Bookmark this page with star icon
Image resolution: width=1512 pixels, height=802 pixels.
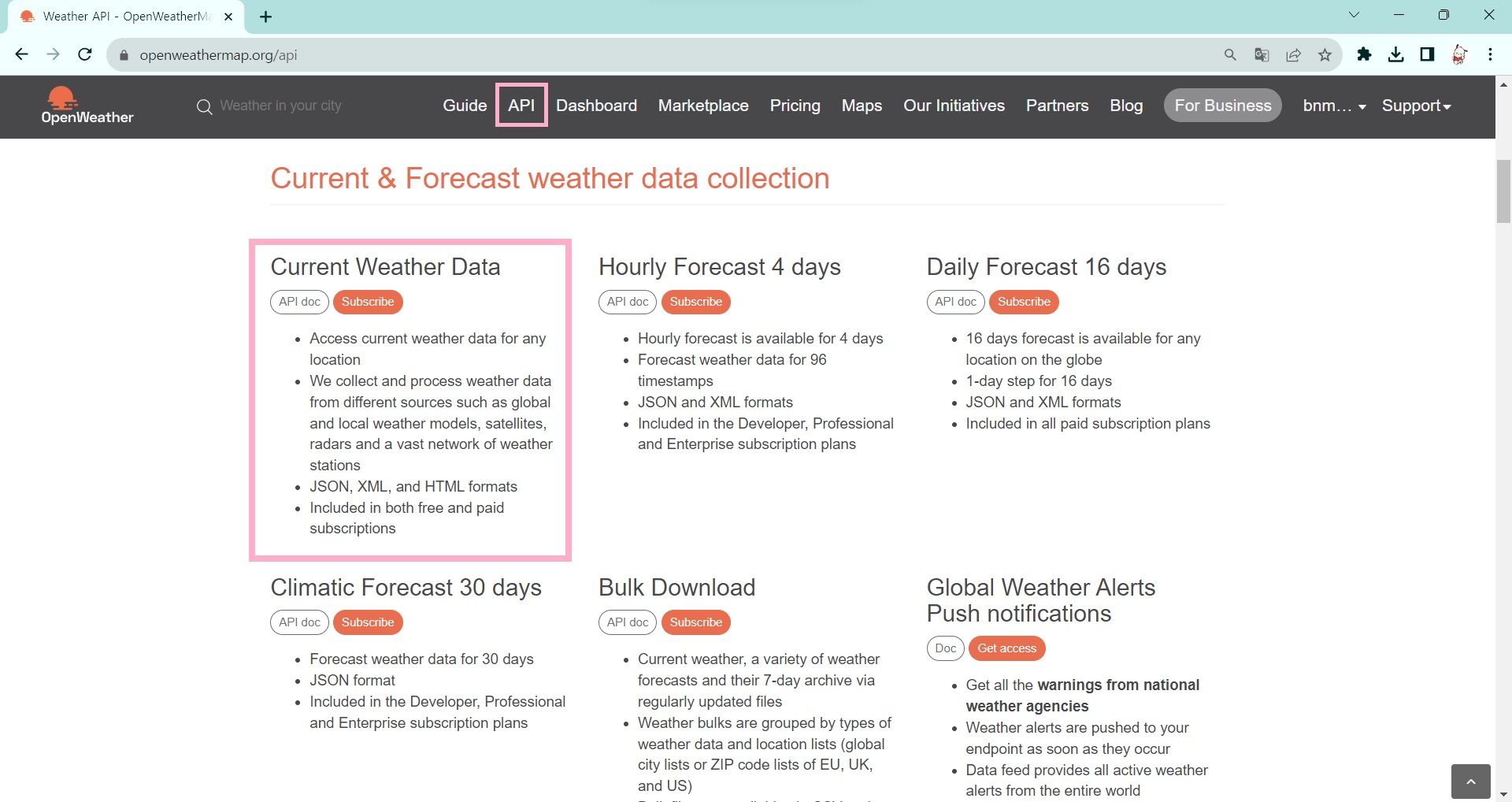[x=1325, y=55]
